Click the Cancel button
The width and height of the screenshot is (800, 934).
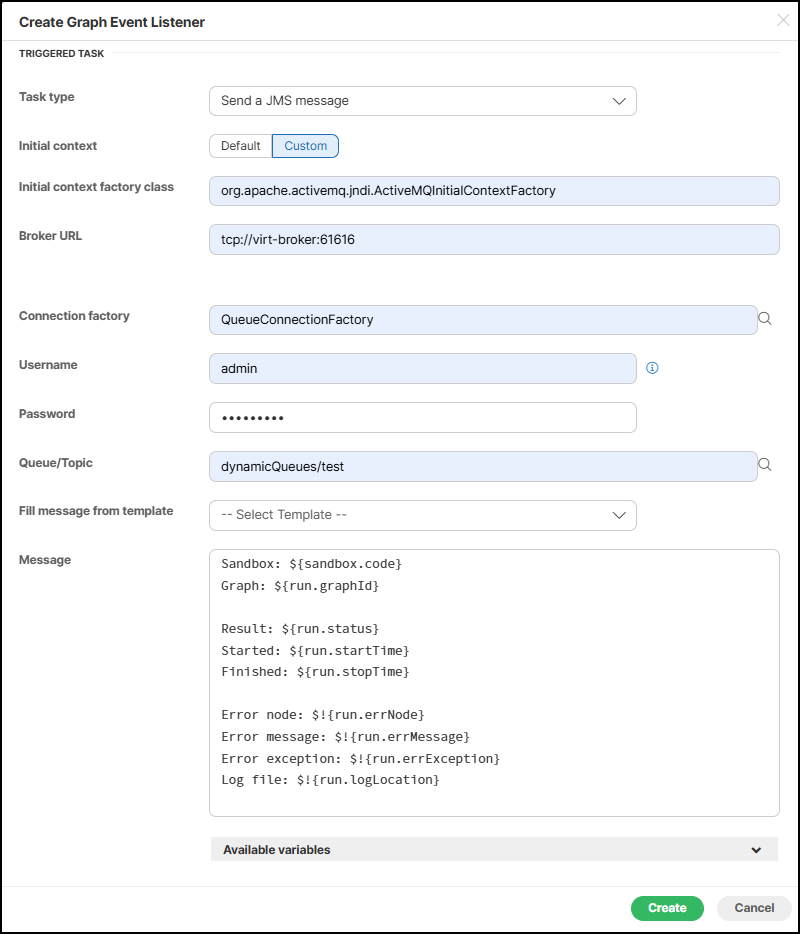coord(754,908)
